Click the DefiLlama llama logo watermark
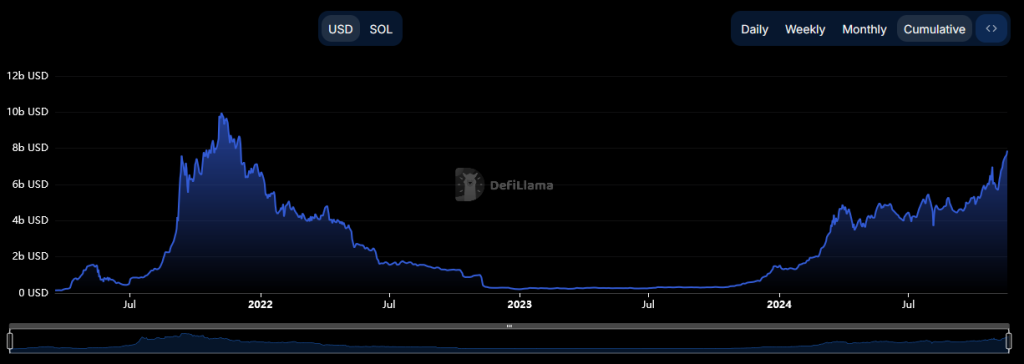 click(470, 184)
